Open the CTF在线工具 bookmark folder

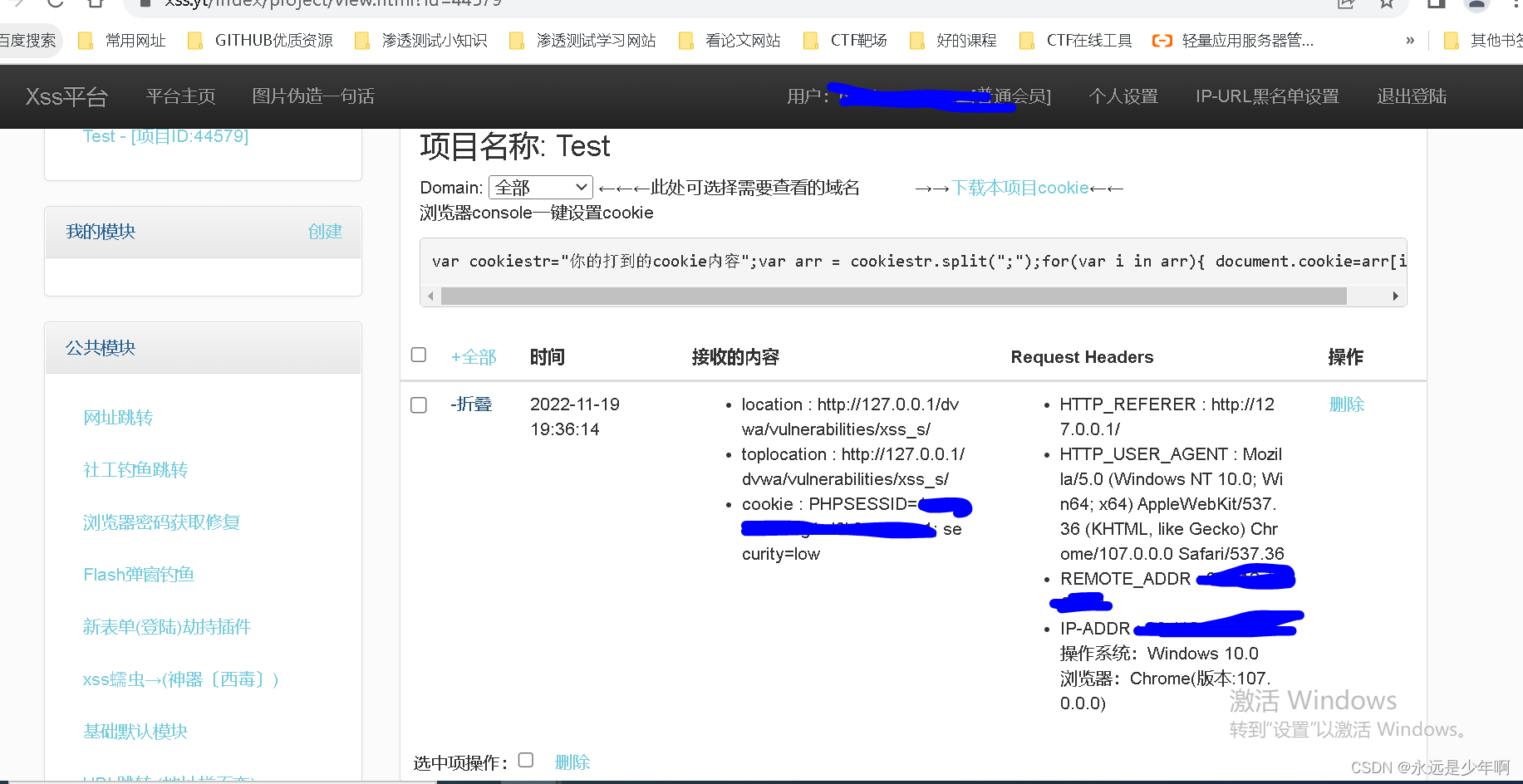(1075, 41)
